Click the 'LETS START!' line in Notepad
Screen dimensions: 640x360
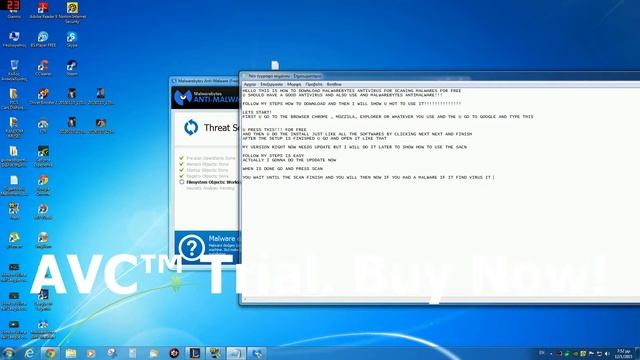(257, 112)
